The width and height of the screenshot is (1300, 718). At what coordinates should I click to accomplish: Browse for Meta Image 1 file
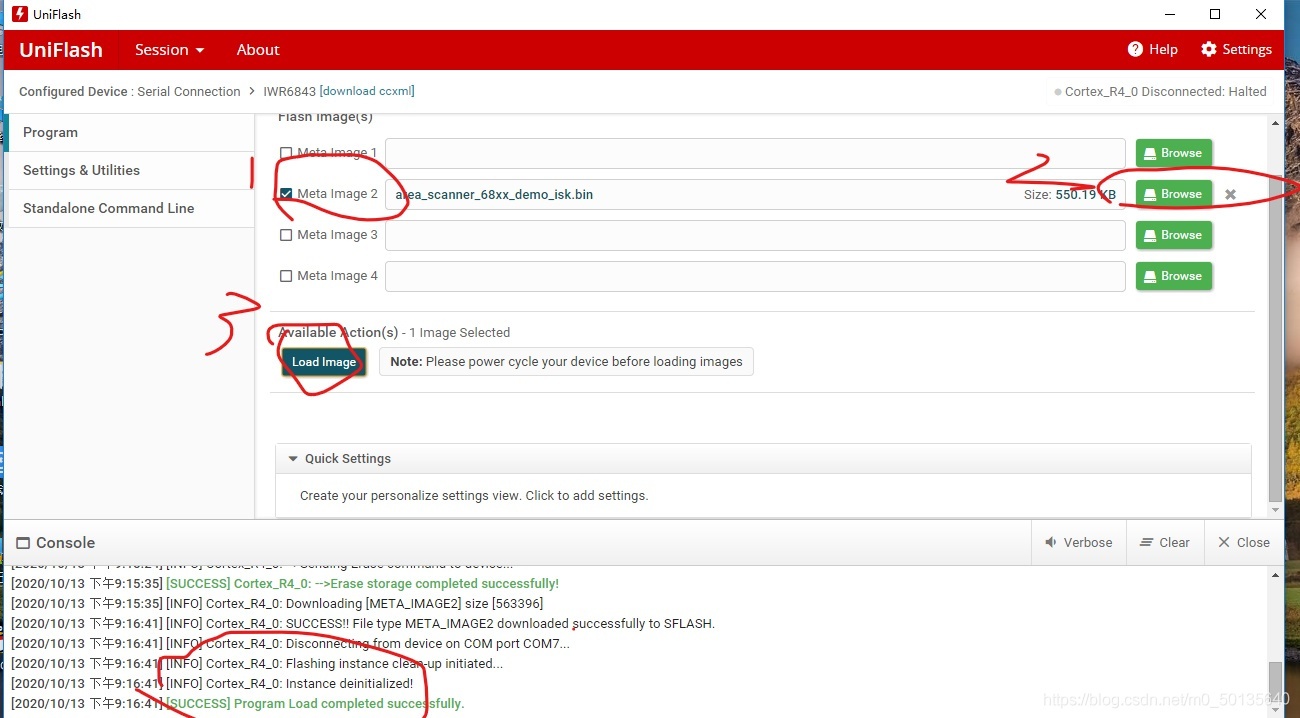tap(1173, 153)
